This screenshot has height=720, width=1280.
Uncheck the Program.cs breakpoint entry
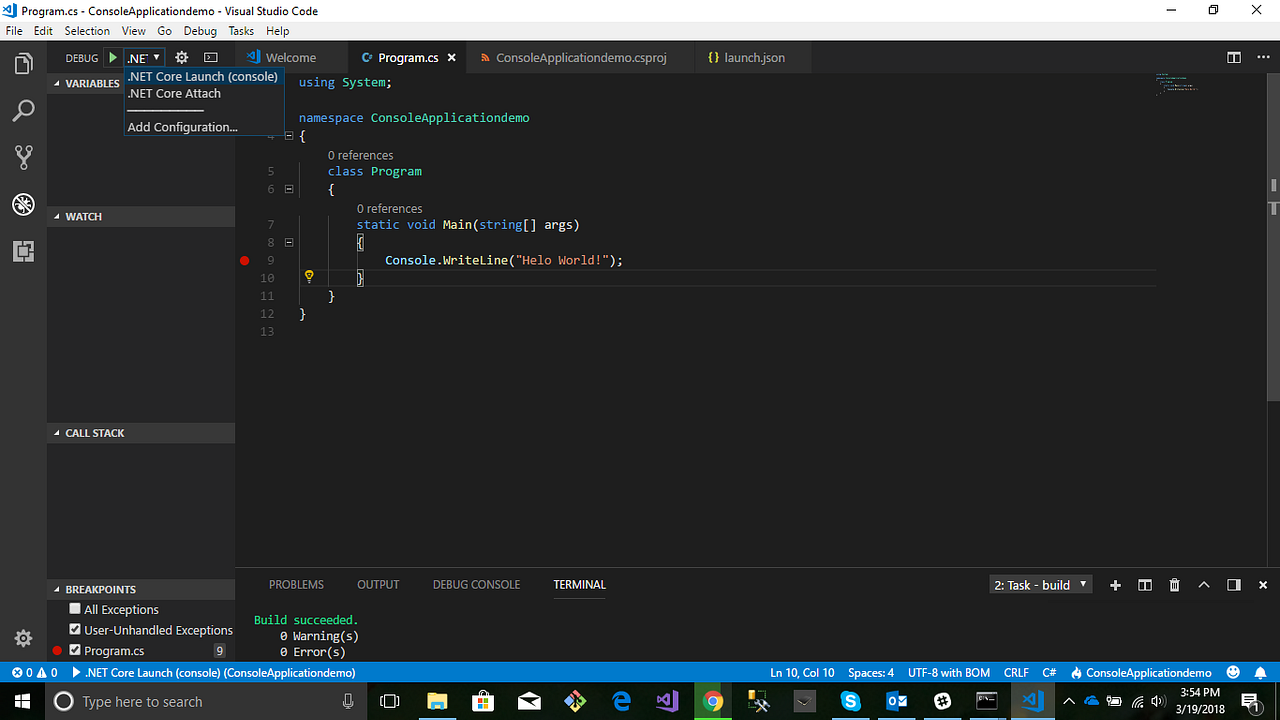74,650
